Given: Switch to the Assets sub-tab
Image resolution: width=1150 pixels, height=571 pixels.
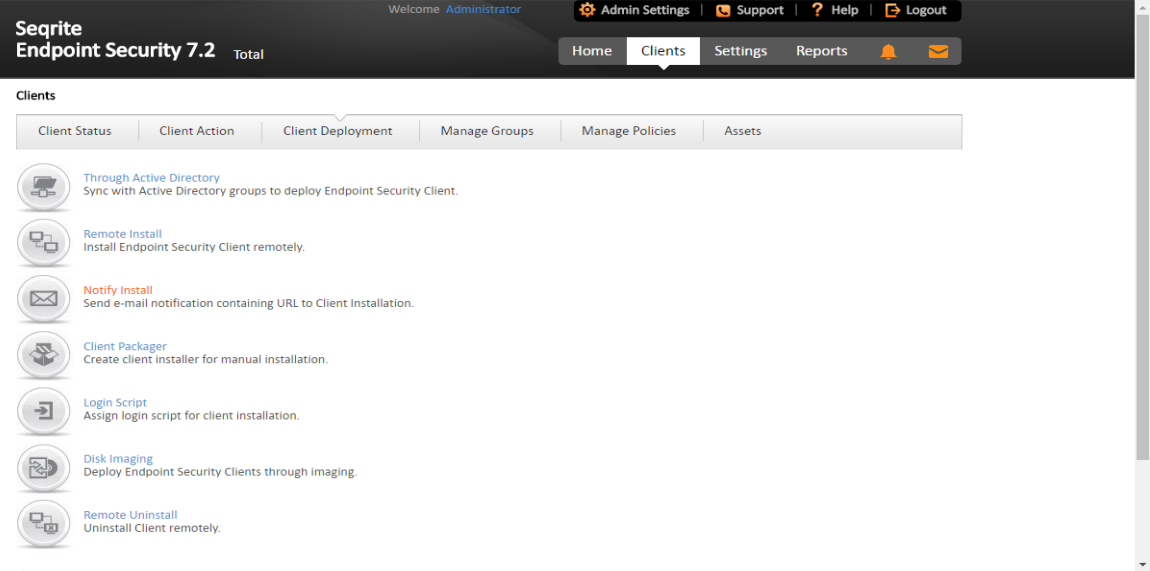Looking at the screenshot, I should [743, 131].
